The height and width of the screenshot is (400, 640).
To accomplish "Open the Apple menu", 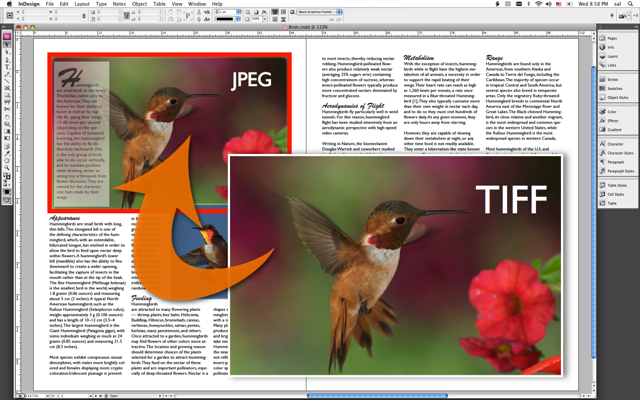I will pyautogui.click(x=9, y=4).
